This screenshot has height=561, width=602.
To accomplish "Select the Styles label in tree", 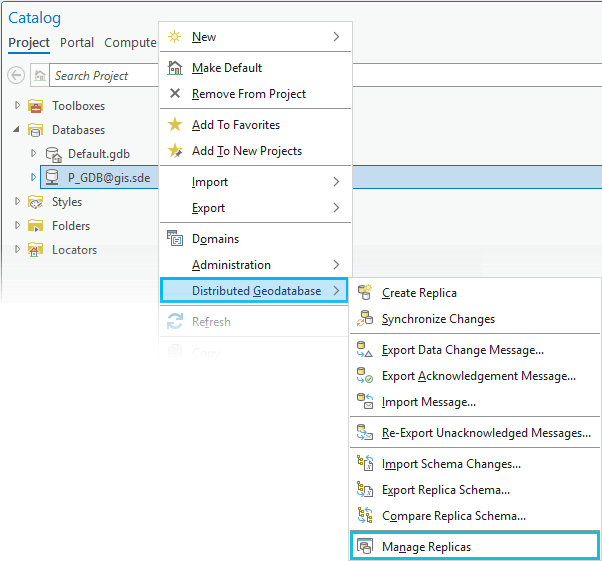I will tap(67, 202).
